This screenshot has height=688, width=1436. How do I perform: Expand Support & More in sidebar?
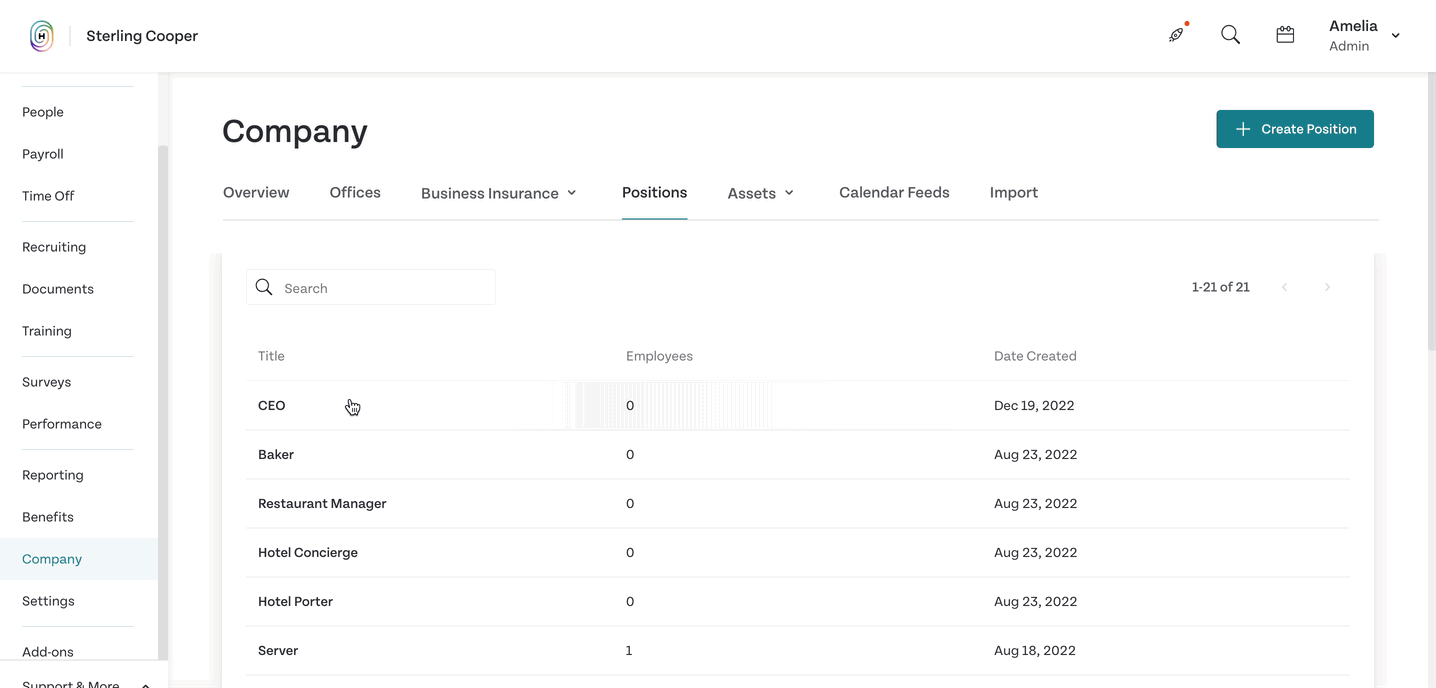pyautogui.click(x=86, y=681)
